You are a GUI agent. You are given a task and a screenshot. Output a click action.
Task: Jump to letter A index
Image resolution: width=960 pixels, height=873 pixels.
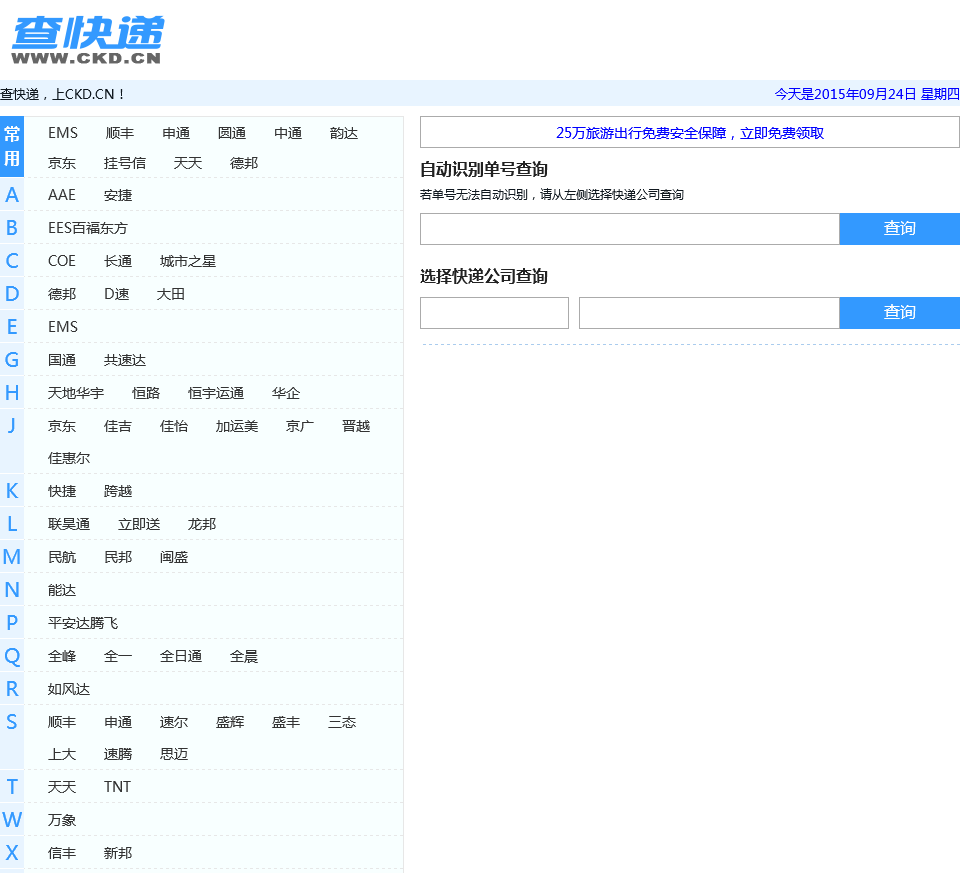tap(12, 195)
